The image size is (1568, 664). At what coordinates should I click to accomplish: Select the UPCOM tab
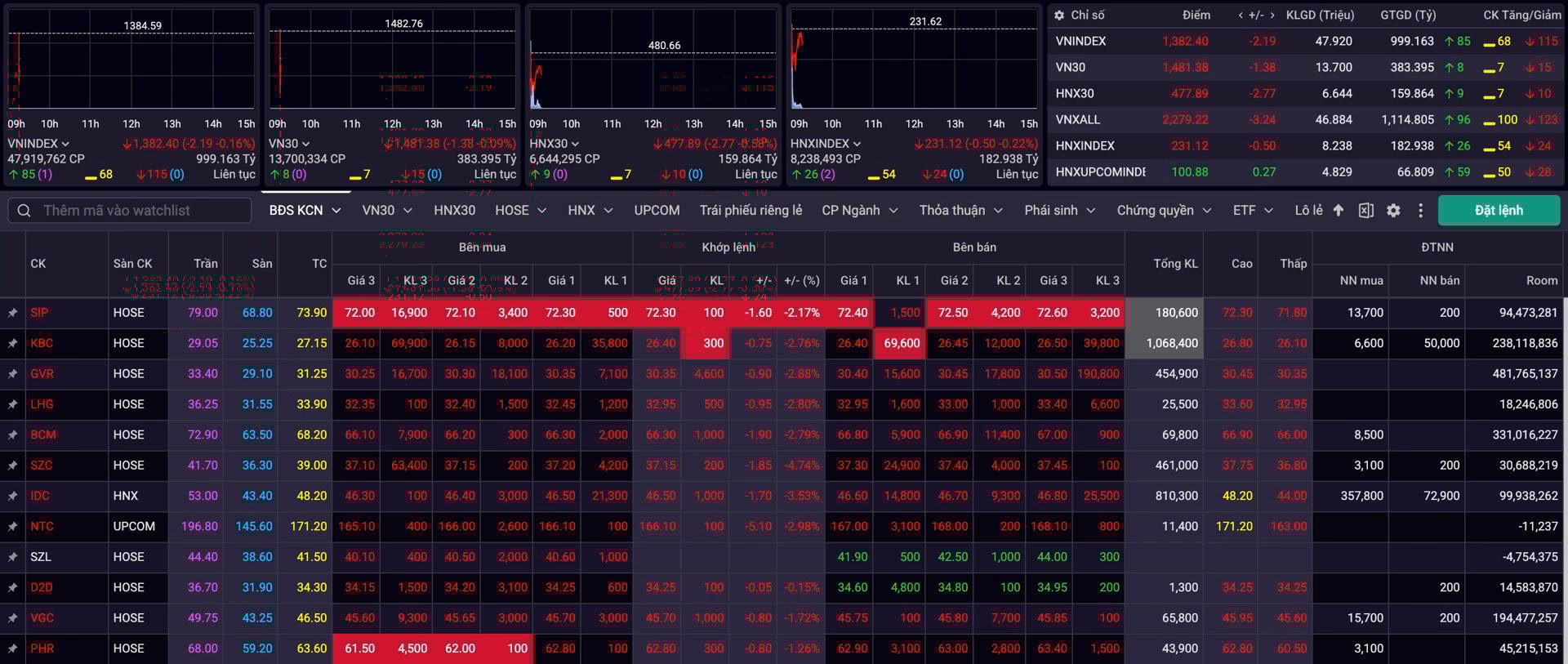click(657, 211)
